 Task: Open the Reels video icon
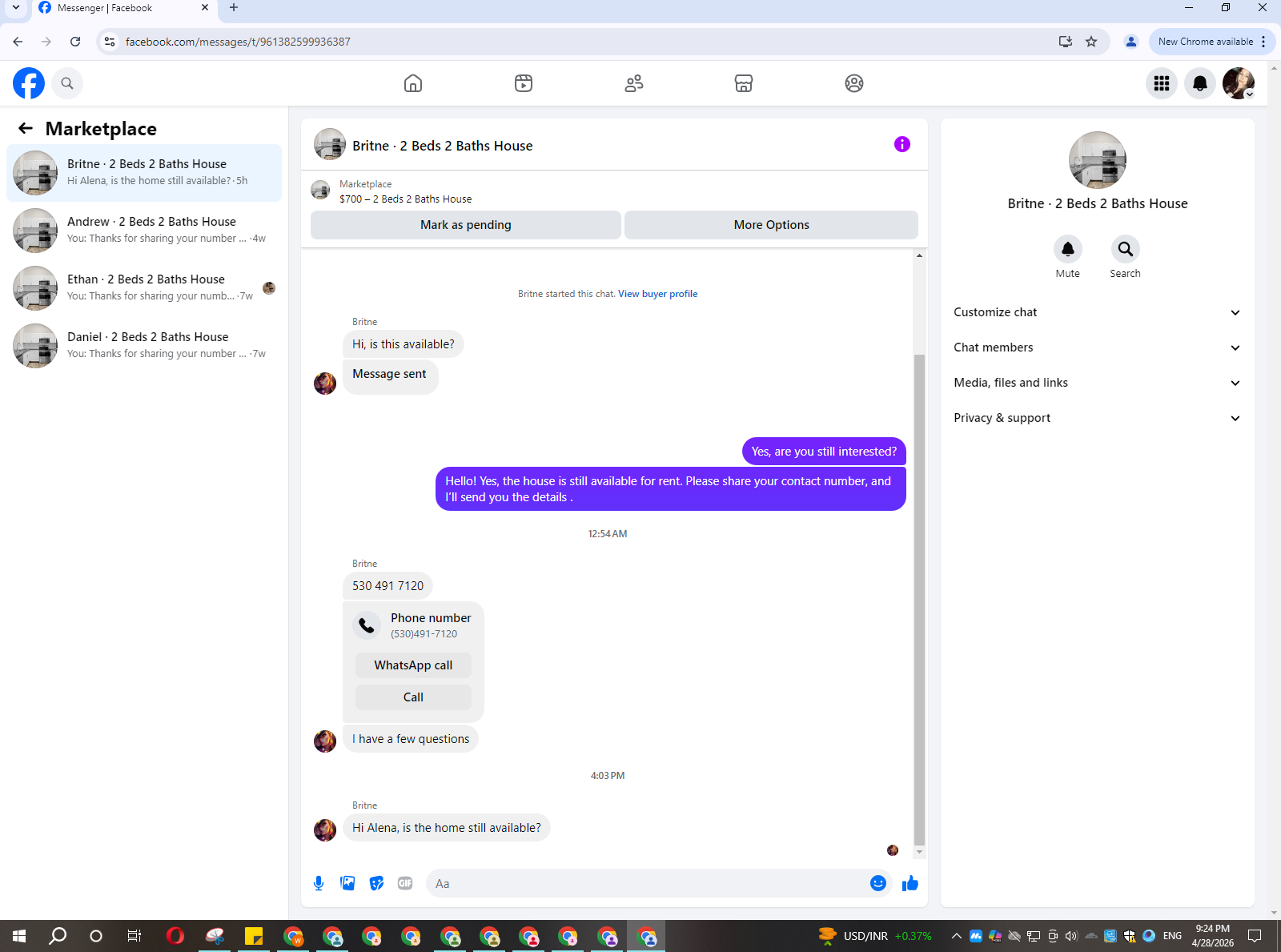tap(524, 83)
